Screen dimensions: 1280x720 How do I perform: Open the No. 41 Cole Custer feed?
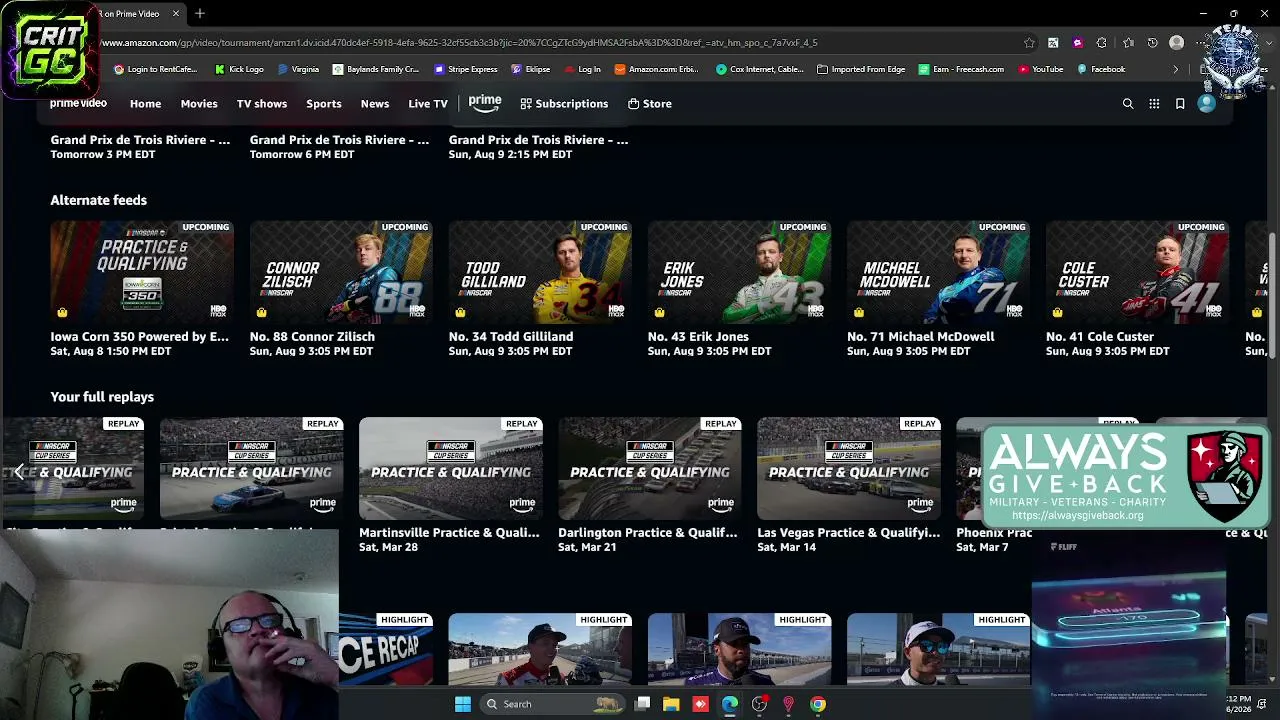(x=1137, y=271)
